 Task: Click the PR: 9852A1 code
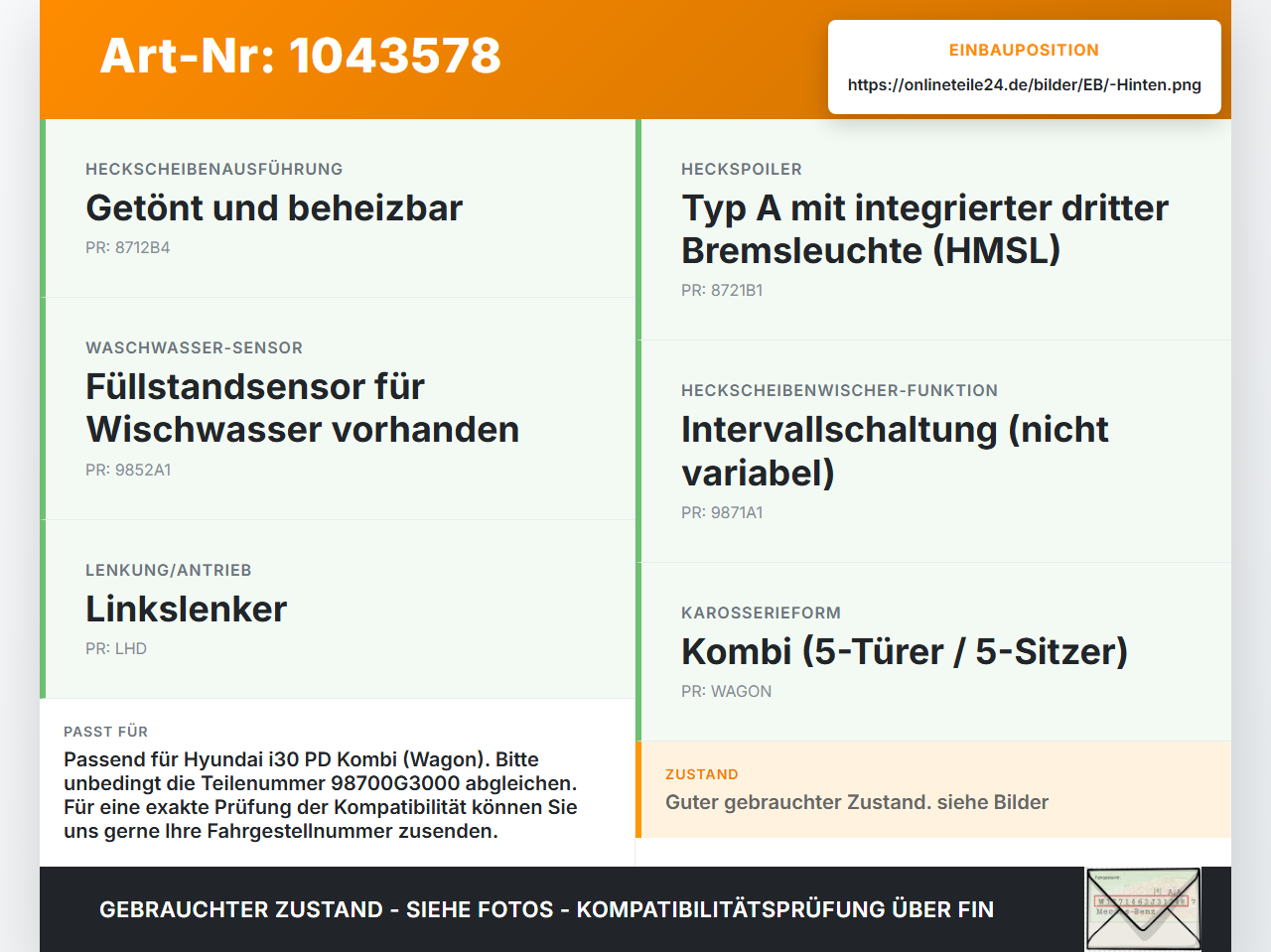pos(128,470)
